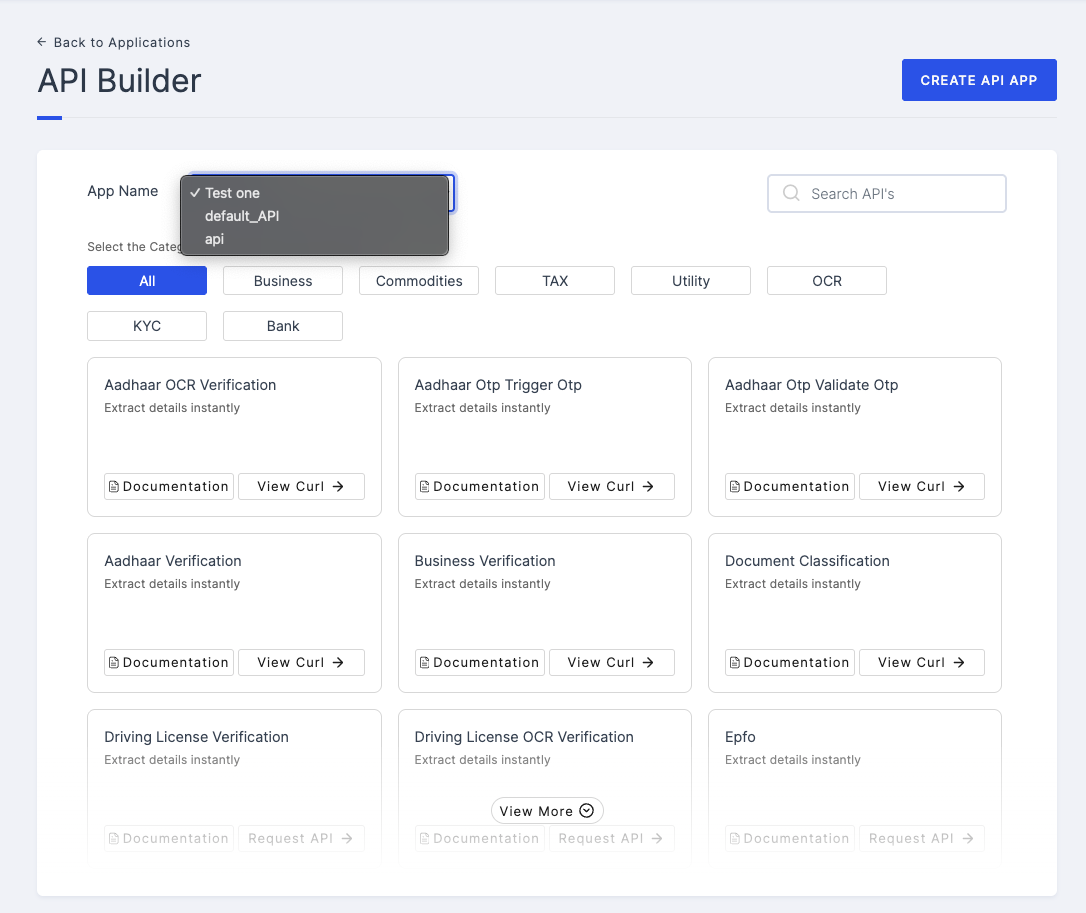Screen dimensions: 1086x913
Task: Pick the api option in dropdown
Action: coord(215,239)
